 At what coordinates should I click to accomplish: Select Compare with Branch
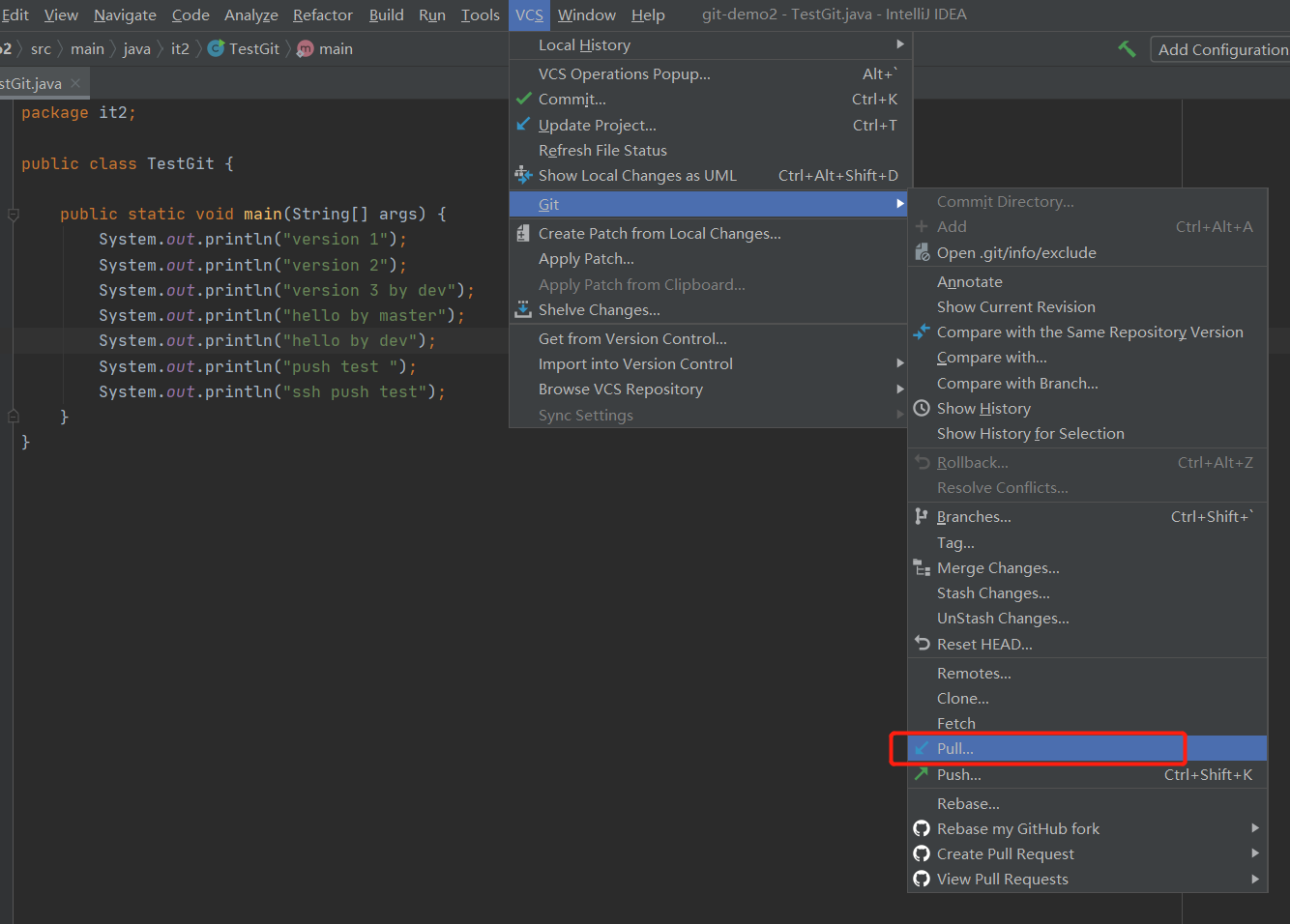pyautogui.click(x=1088, y=383)
